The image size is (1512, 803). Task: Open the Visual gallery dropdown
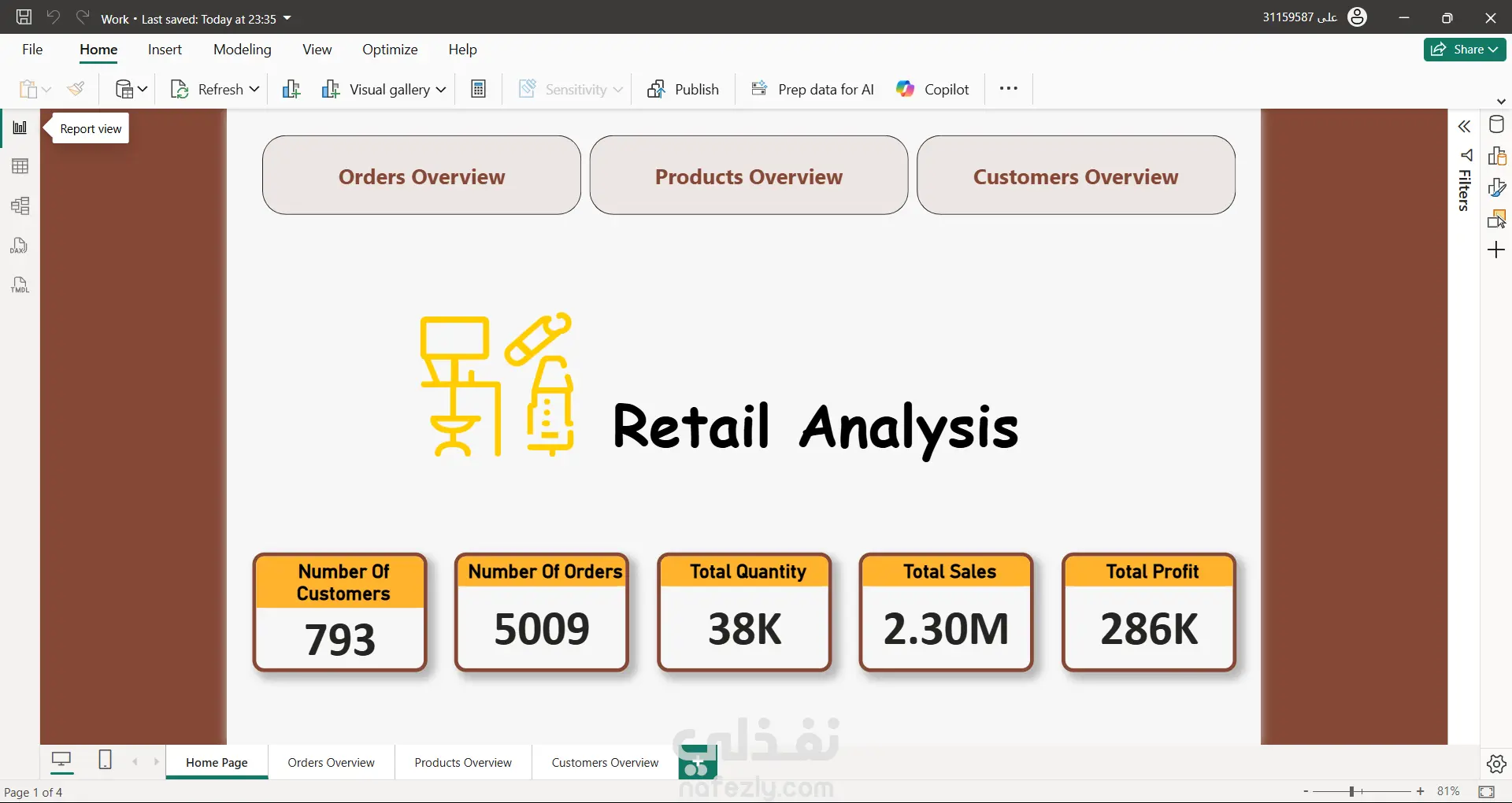(x=441, y=90)
